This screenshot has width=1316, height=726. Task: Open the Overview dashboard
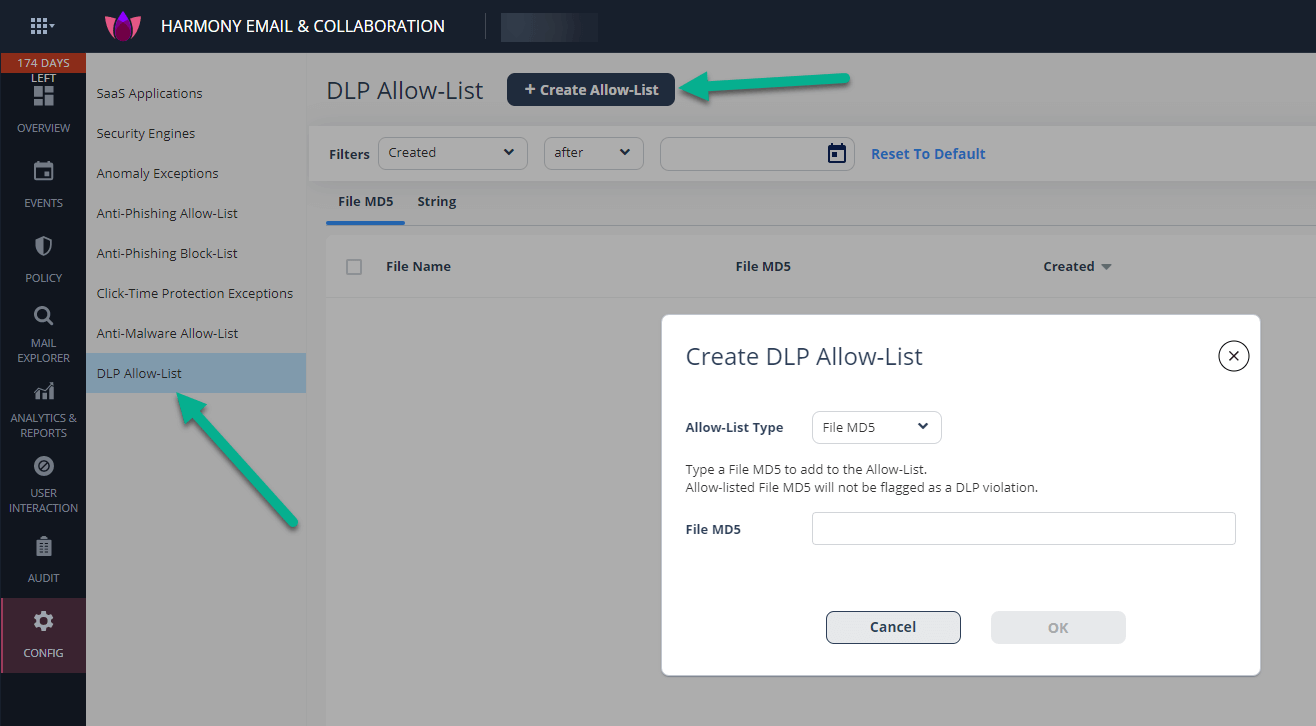point(43,97)
